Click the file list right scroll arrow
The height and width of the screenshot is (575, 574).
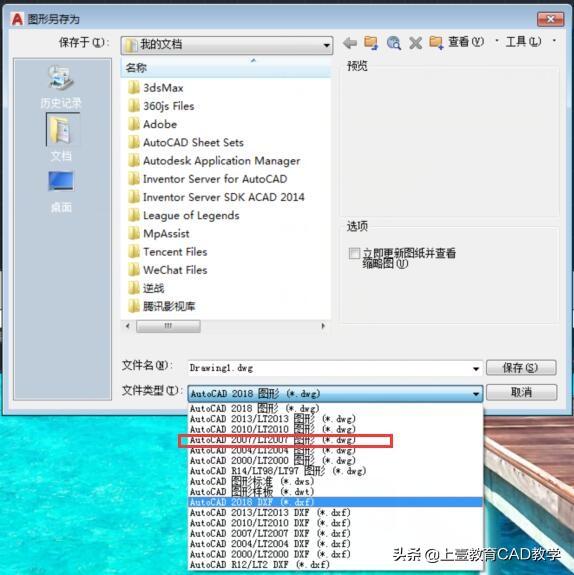point(323,326)
